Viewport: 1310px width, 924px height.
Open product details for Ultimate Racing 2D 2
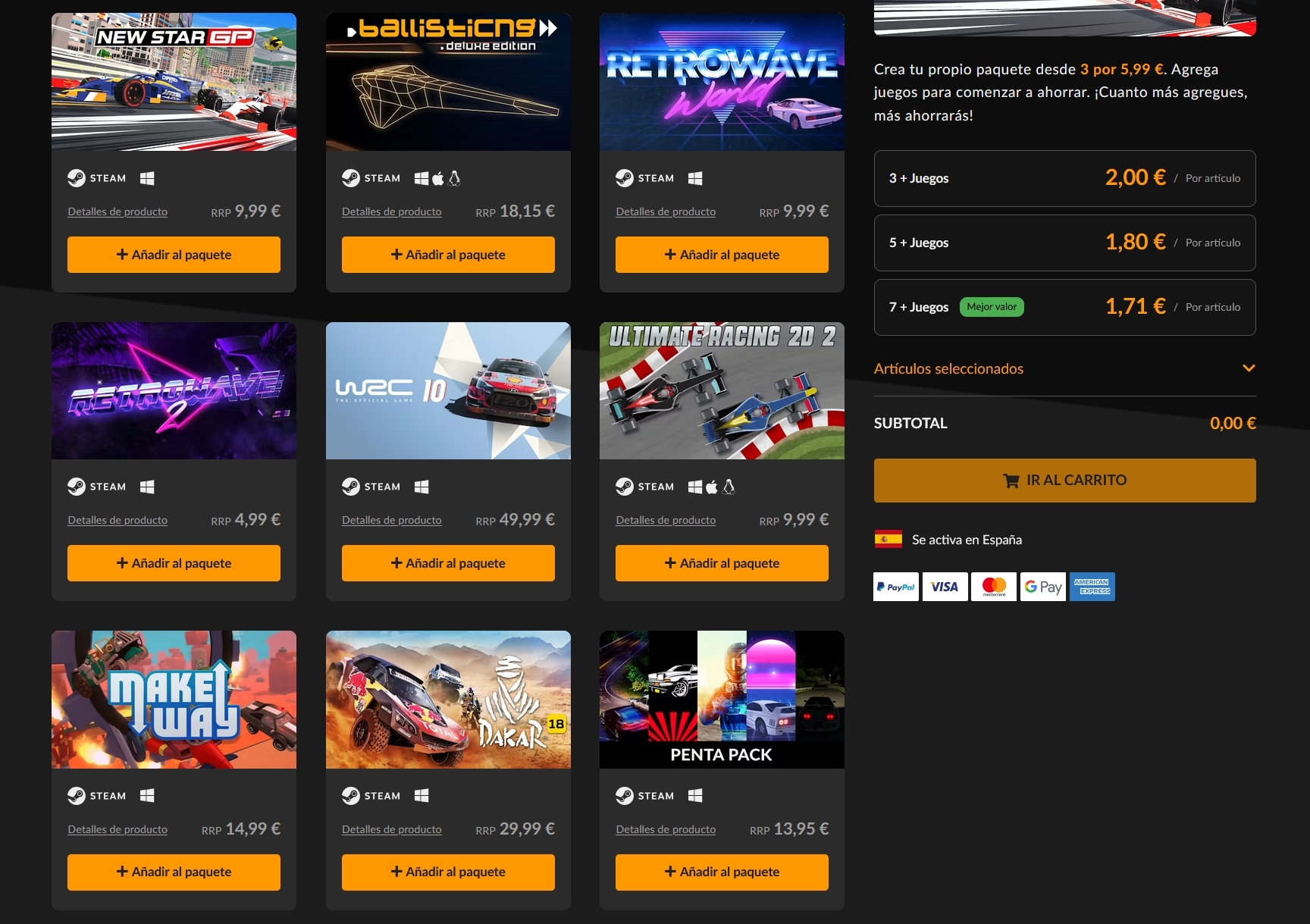click(x=666, y=520)
